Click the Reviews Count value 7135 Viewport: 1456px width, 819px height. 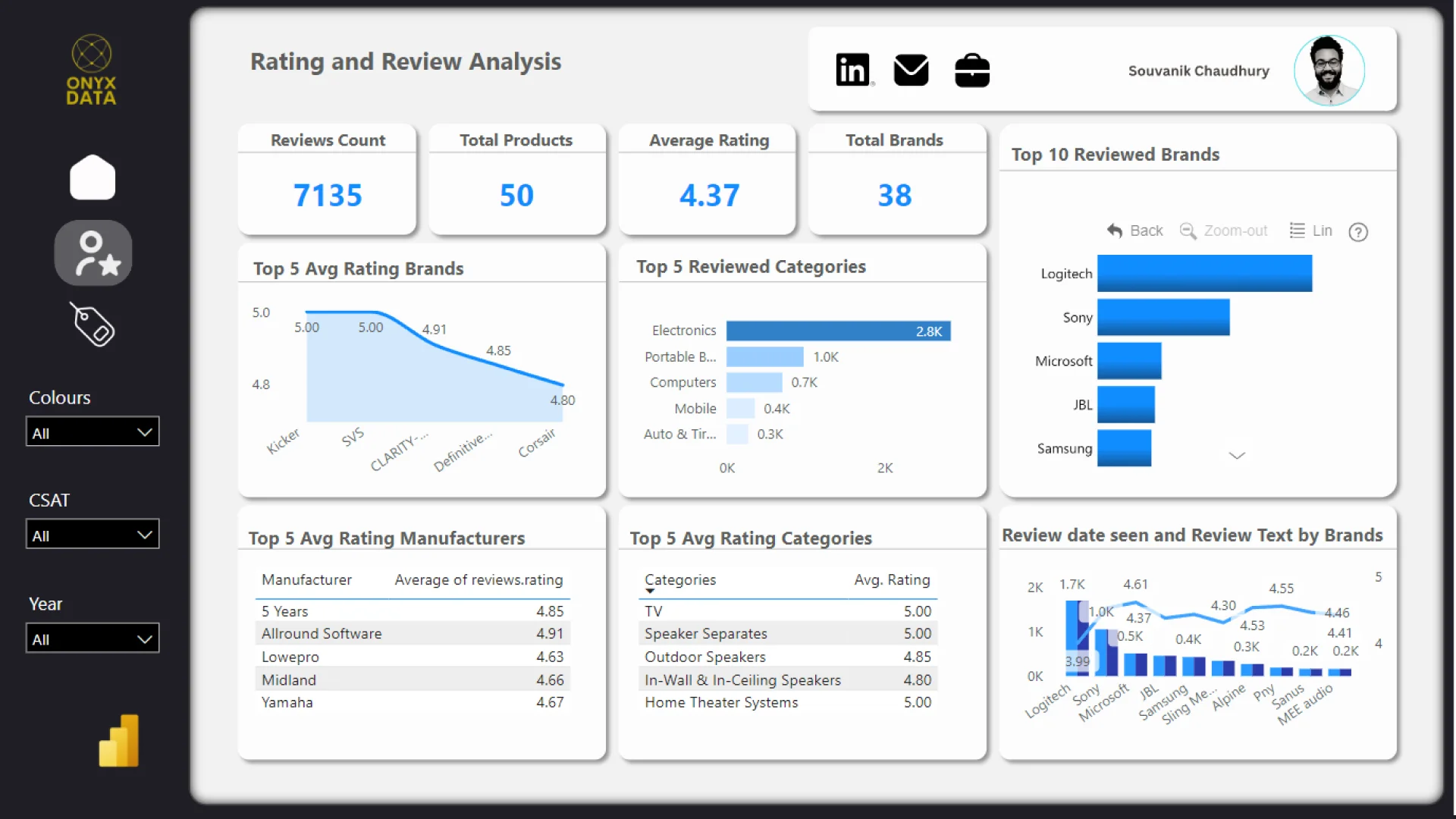coord(328,195)
